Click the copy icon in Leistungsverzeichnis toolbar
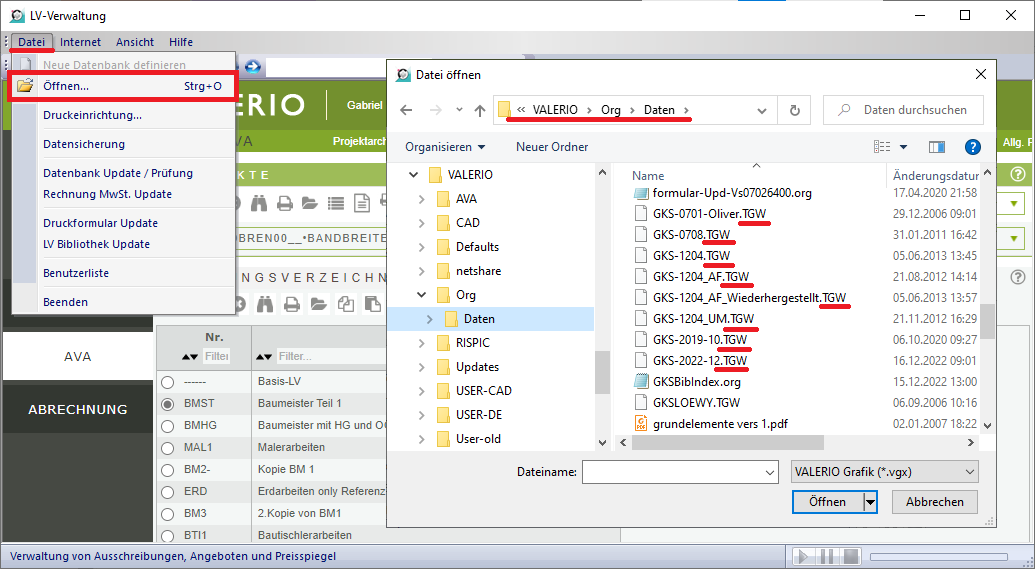The height and width of the screenshot is (569, 1035). pos(346,304)
